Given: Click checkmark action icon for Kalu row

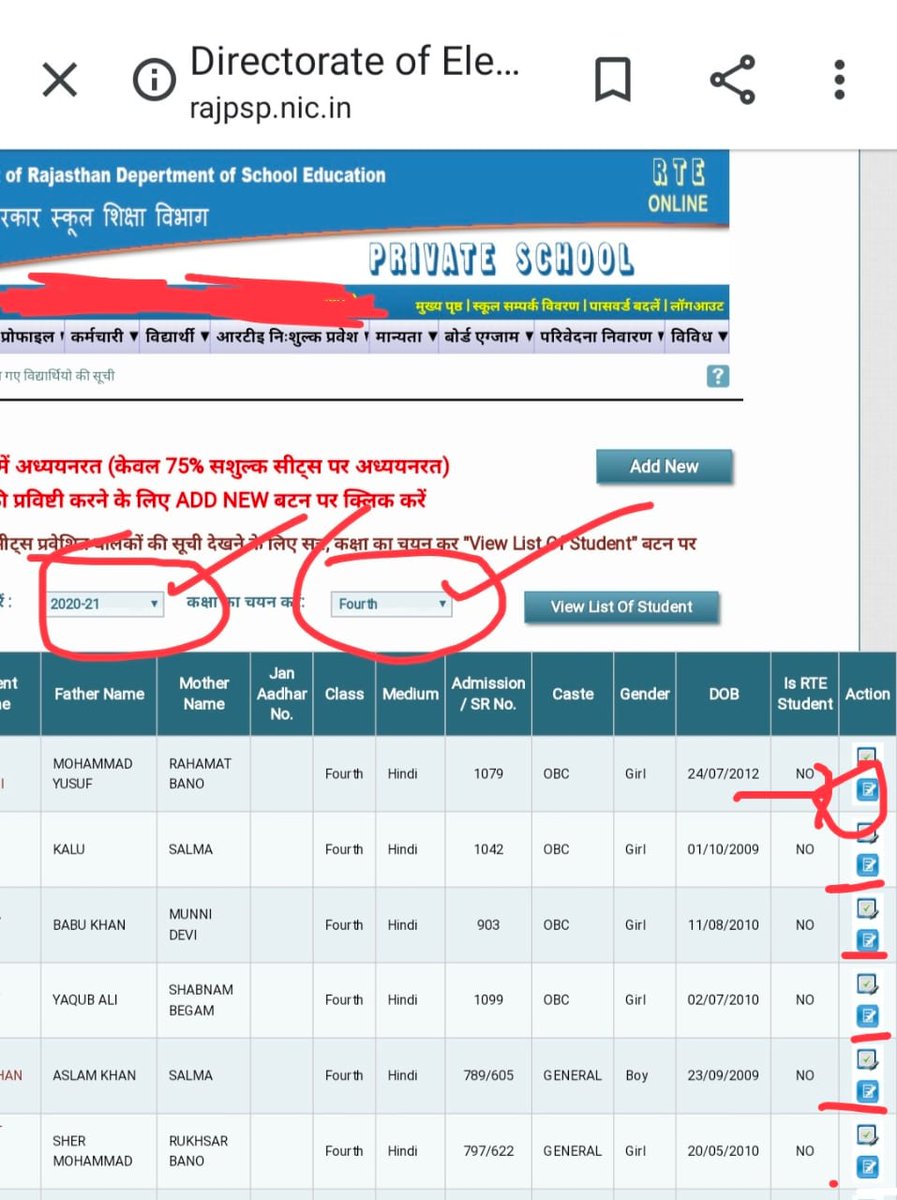Looking at the screenshot, I should pos(867,832).
